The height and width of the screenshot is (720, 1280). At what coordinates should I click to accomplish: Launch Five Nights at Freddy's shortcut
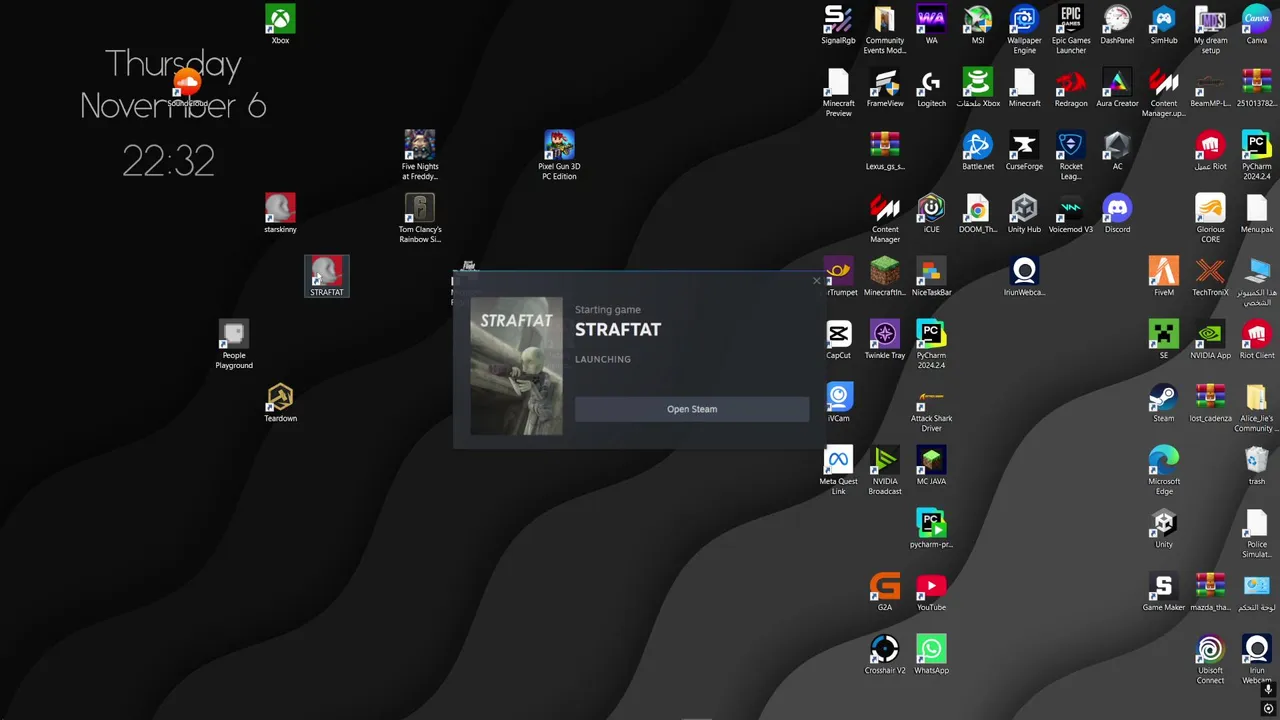[x=420, y=154]
